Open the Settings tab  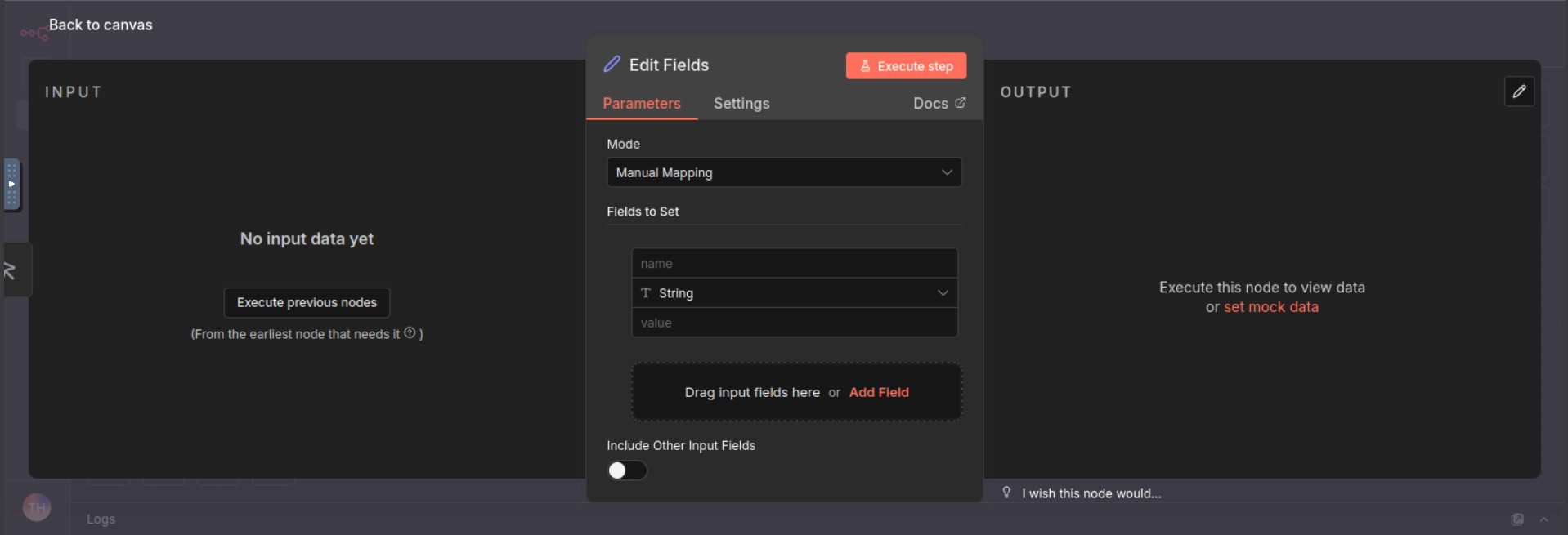coord(741,104)
